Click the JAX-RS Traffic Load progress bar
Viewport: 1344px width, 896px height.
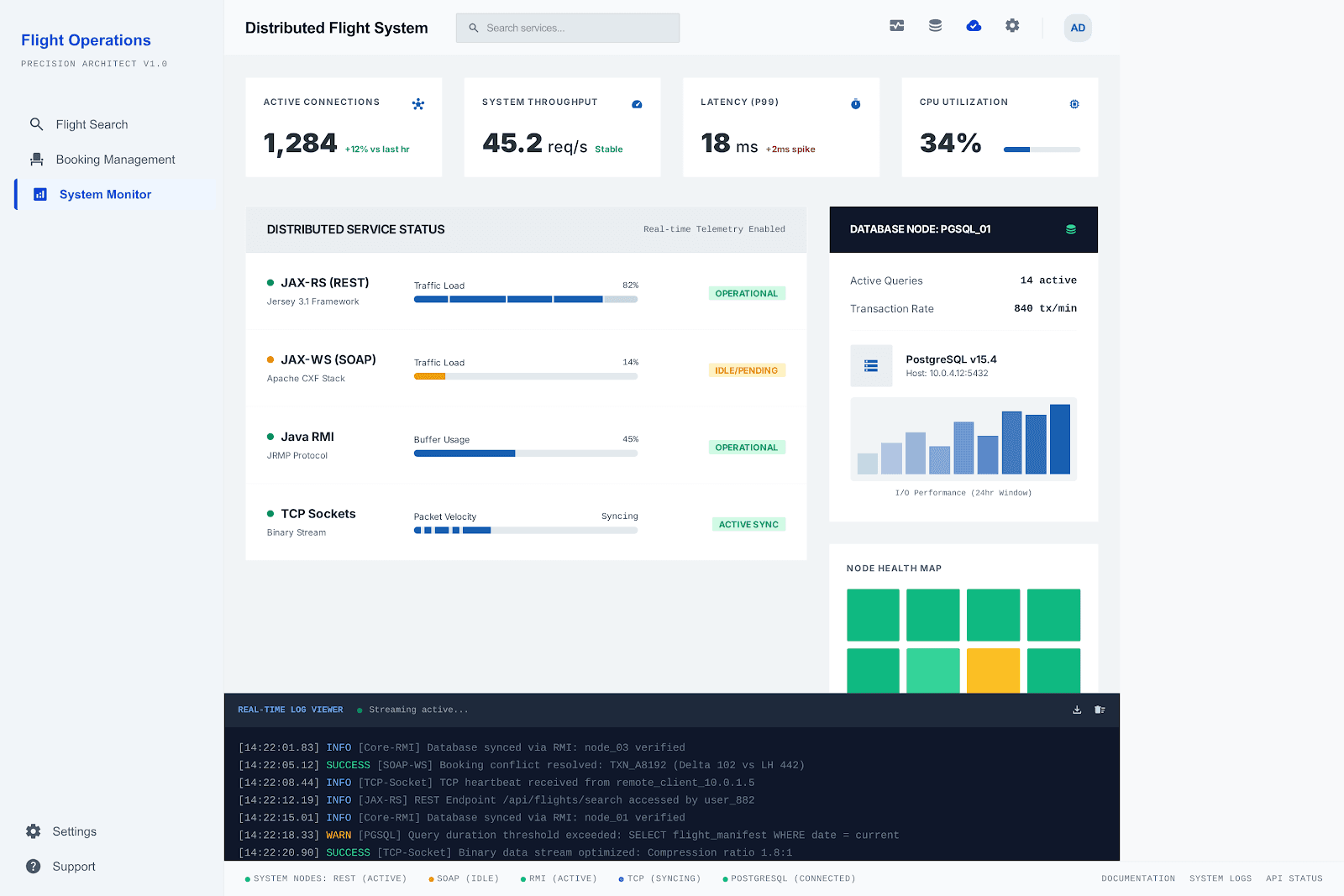(x=525, y=299)
